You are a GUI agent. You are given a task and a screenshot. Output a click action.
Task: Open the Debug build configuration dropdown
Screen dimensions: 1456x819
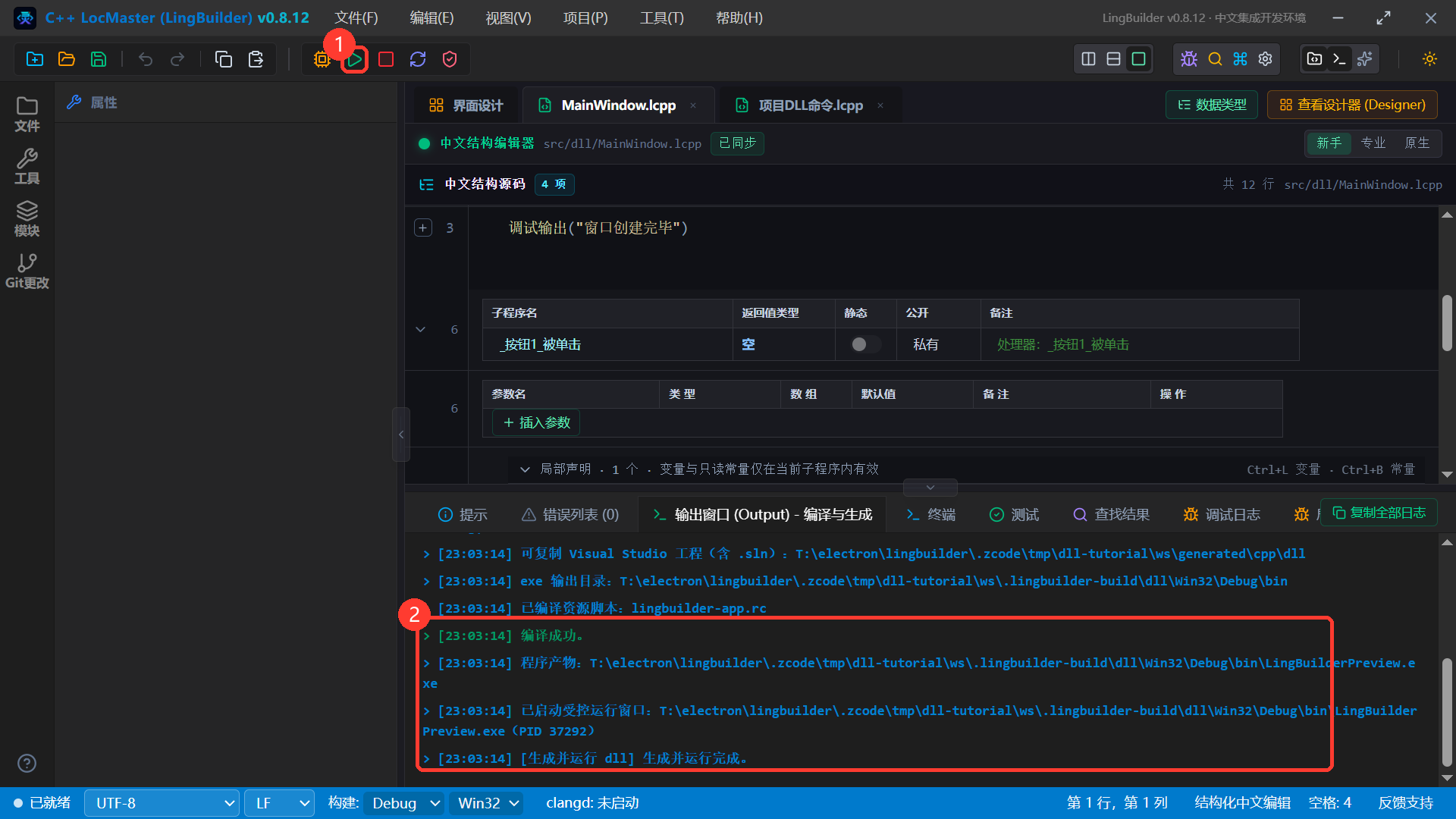point(403,803)
